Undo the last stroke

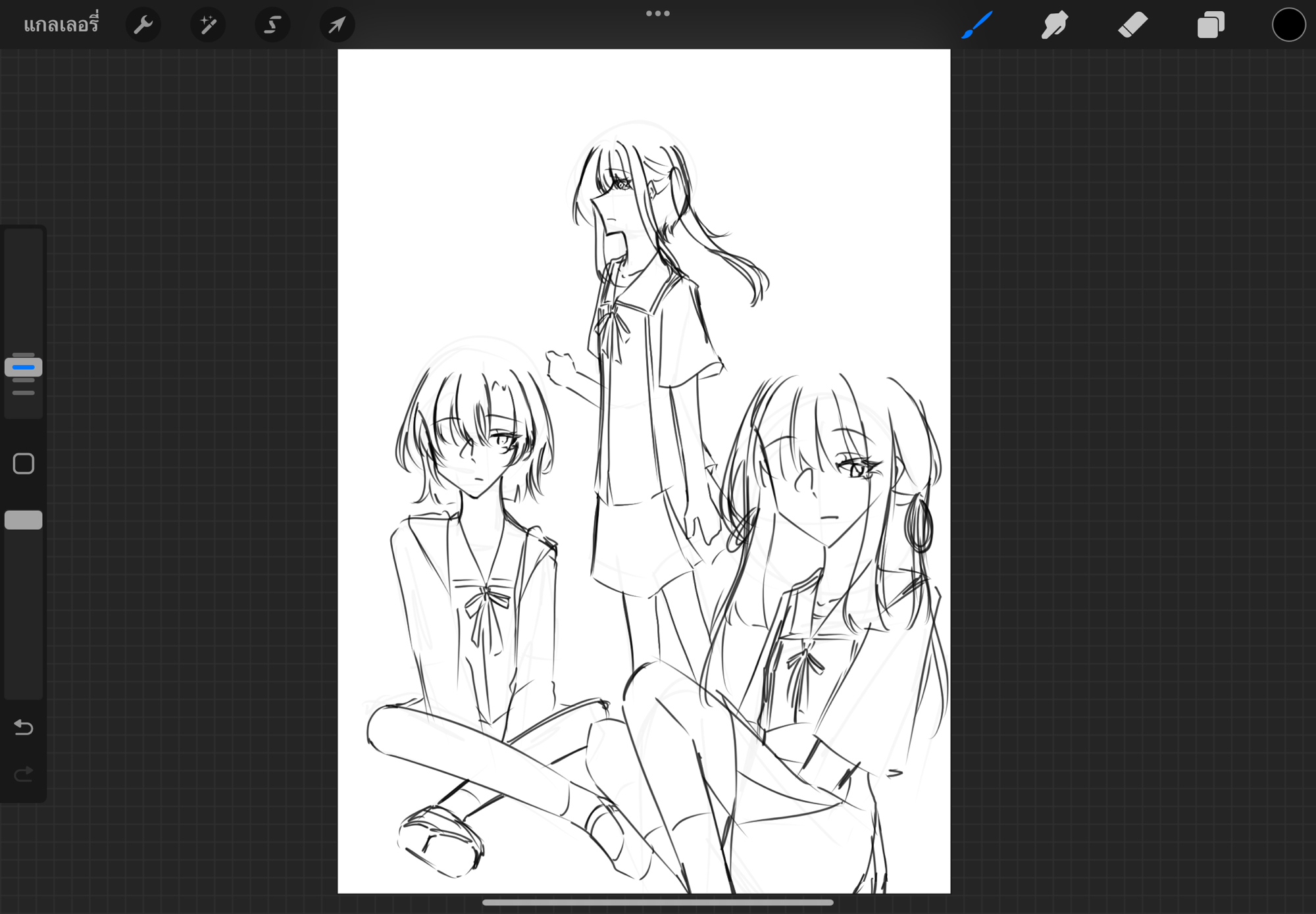24,727
